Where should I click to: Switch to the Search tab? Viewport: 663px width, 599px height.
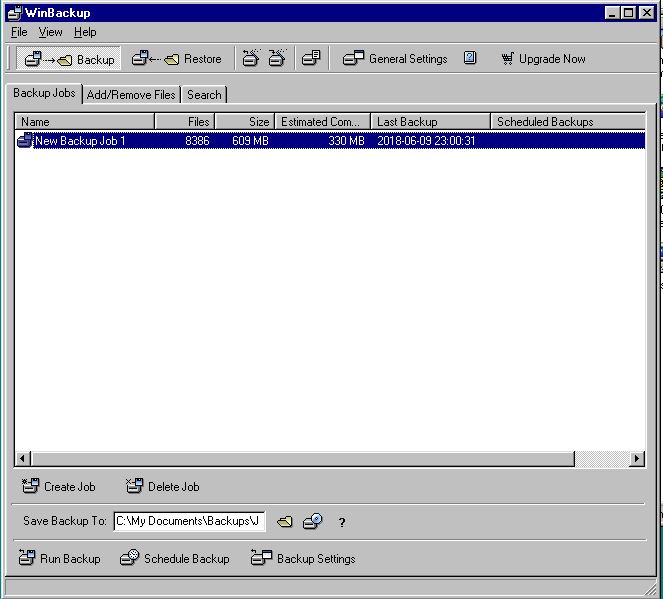pyautogui.click(x=204, y=95)
